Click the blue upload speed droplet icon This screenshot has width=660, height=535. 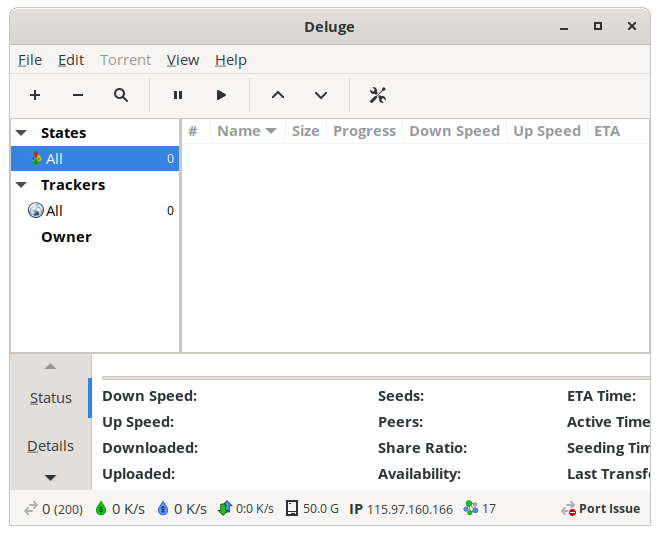click(x=163, y=508)
